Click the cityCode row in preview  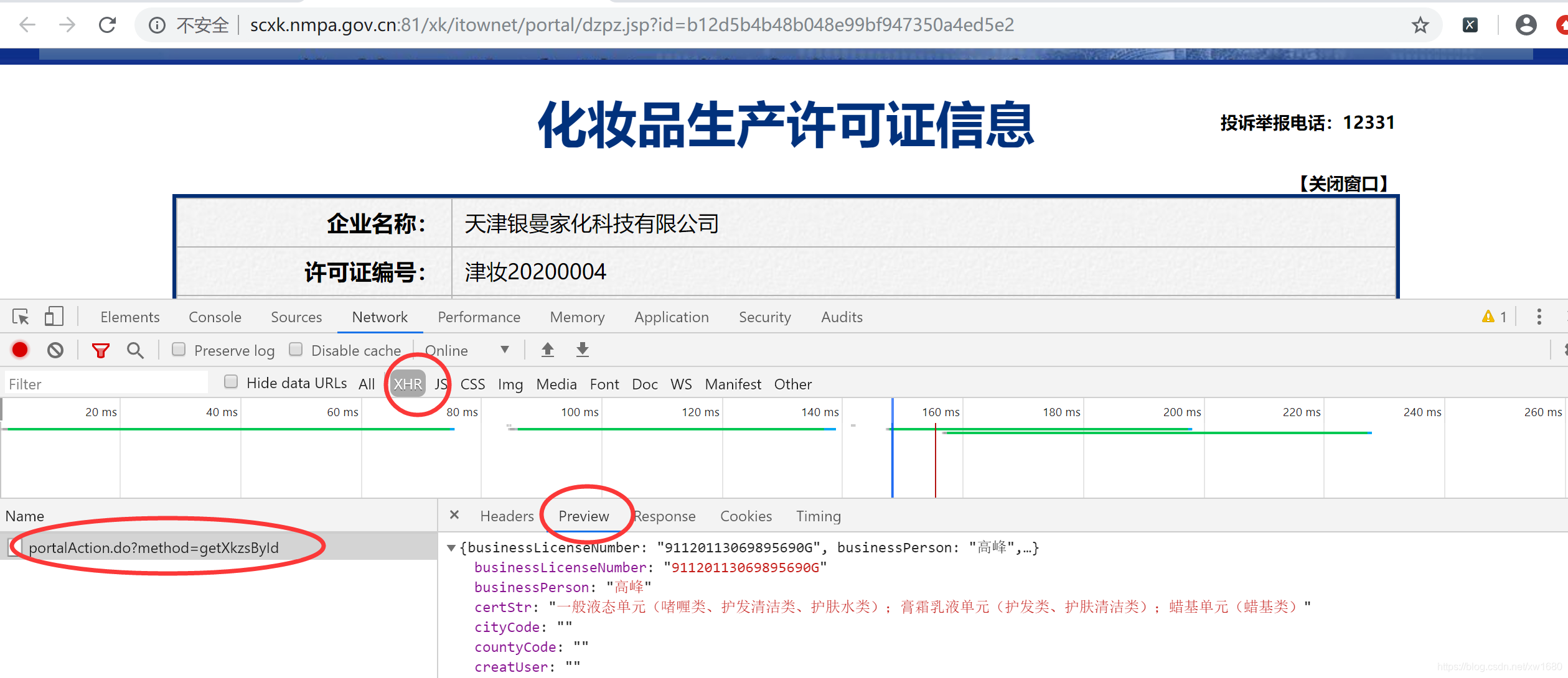click(523, 627)
